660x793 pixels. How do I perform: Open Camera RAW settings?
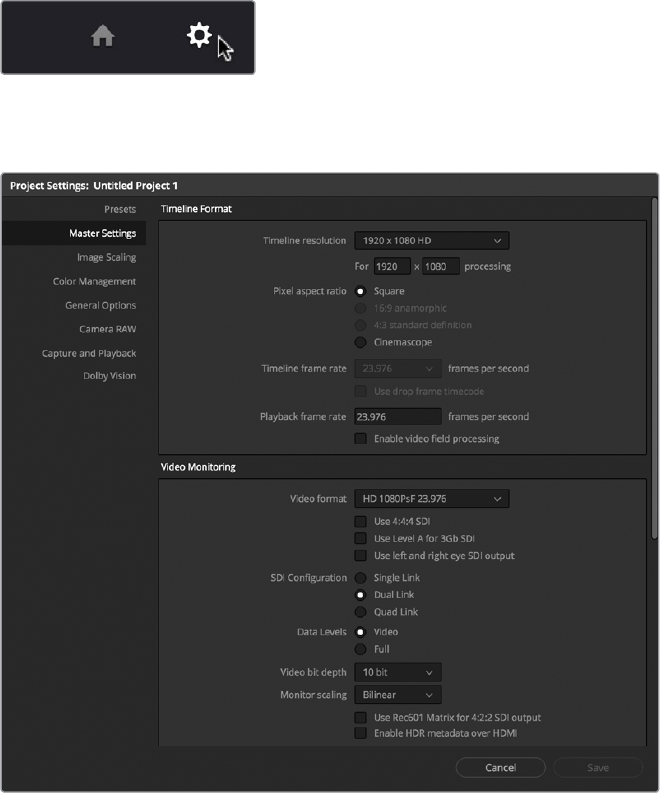107,329
